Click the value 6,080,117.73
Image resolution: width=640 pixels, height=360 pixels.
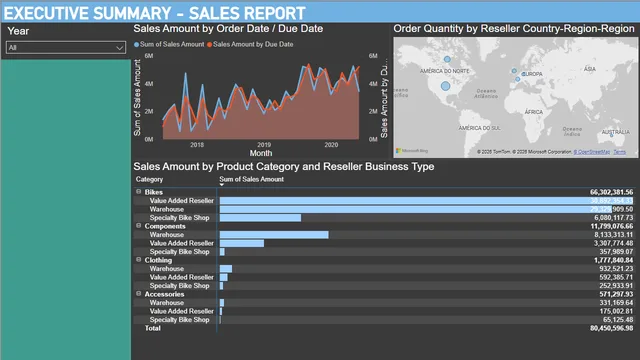pos(613,218)
